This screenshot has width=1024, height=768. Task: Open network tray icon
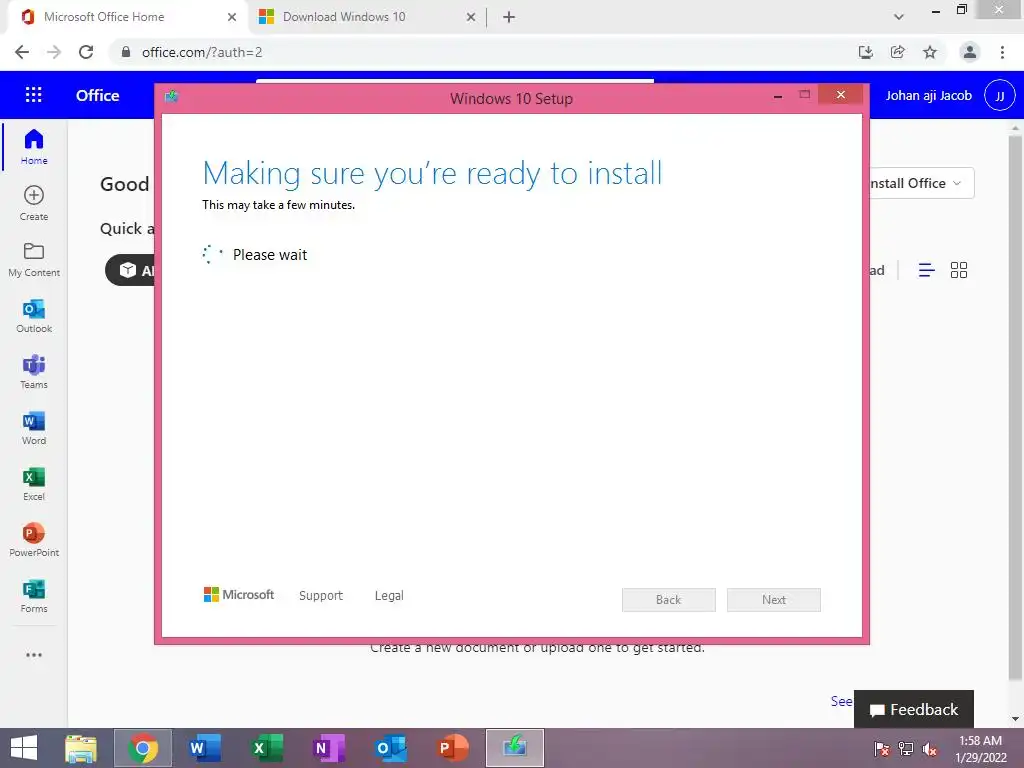[x=906, y=749]
